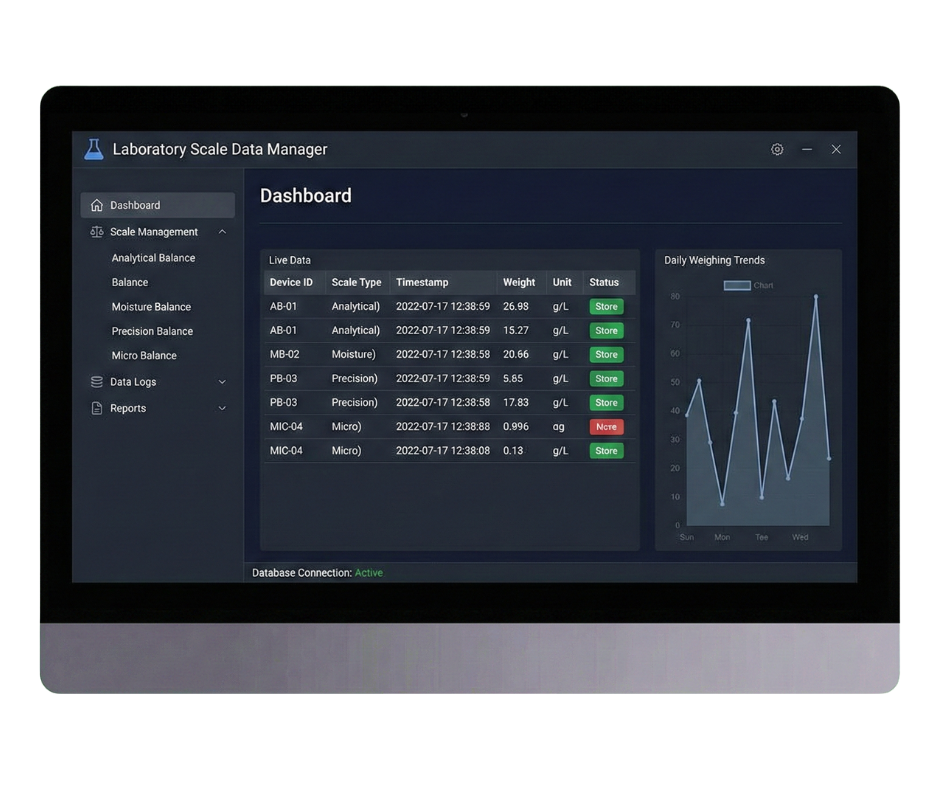940x788 pixels.
Task: Open Micro Balance sidebar item
Action: coord(144,356)
